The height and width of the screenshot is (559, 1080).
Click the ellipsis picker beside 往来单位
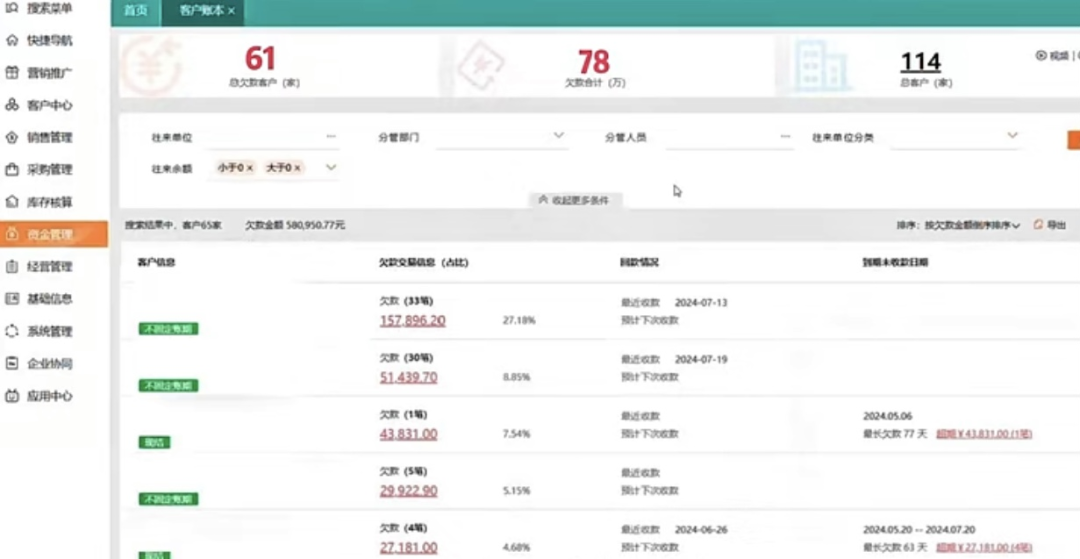[331, 137]
